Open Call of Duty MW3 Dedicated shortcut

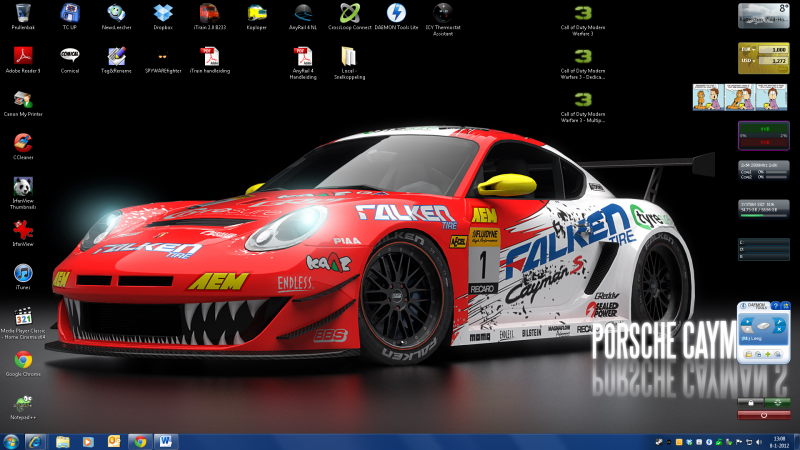pyautogui.click(x=583, y=63)
